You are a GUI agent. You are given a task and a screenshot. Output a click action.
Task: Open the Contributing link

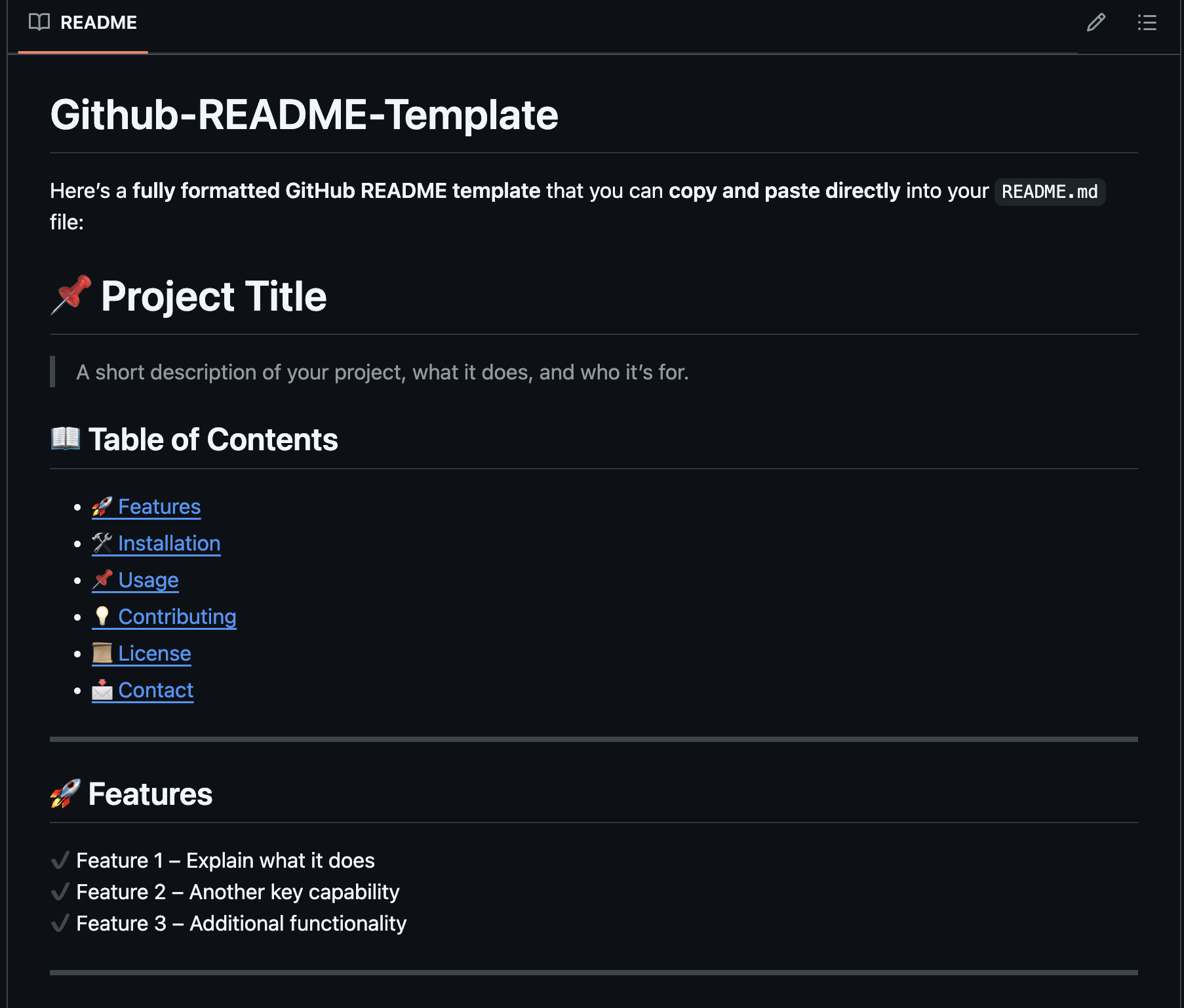164,617
